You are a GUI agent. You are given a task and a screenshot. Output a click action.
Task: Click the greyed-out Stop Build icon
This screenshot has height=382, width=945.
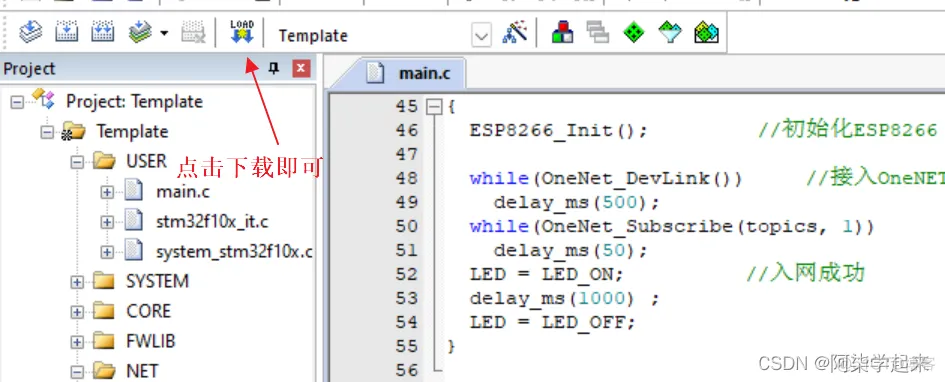(193, 31)
